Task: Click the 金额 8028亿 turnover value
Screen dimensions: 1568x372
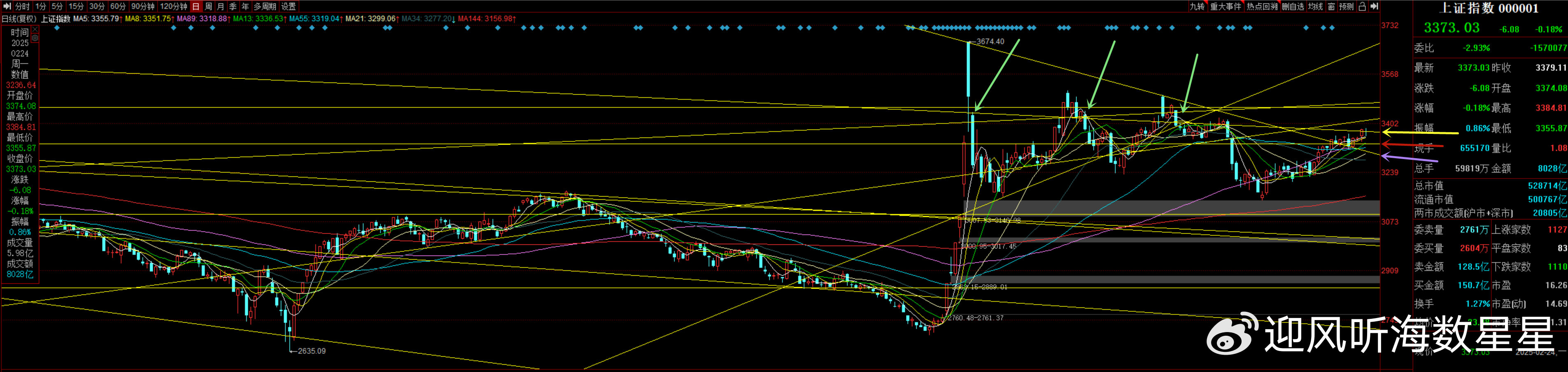Action: (x=1552, y=168)
